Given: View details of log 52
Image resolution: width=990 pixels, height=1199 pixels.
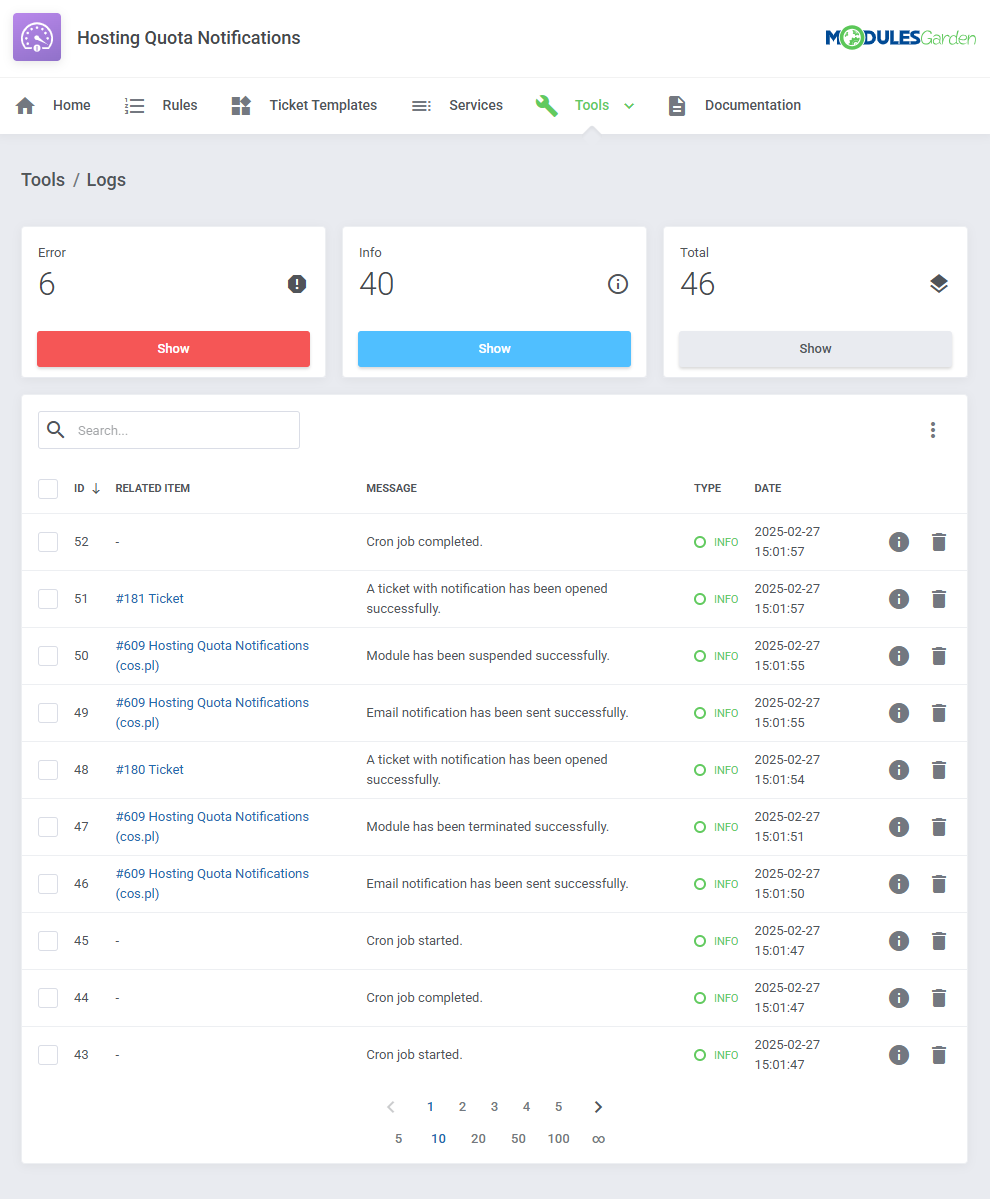Looking at the screenshot, I should pyautogui.click(x=899, y=542).
